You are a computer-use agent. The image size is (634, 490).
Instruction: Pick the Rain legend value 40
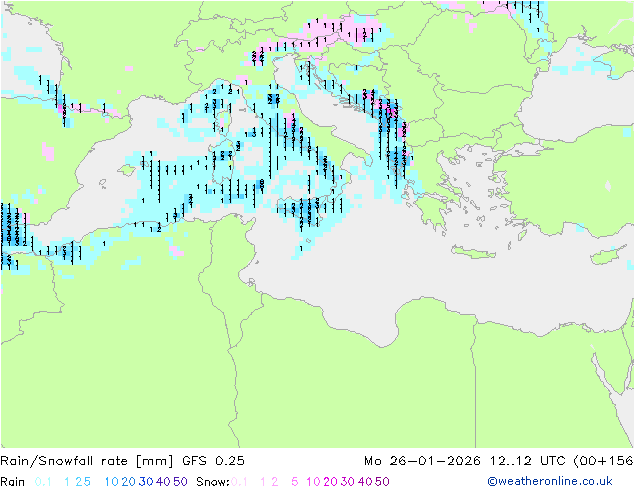point(163,482)
